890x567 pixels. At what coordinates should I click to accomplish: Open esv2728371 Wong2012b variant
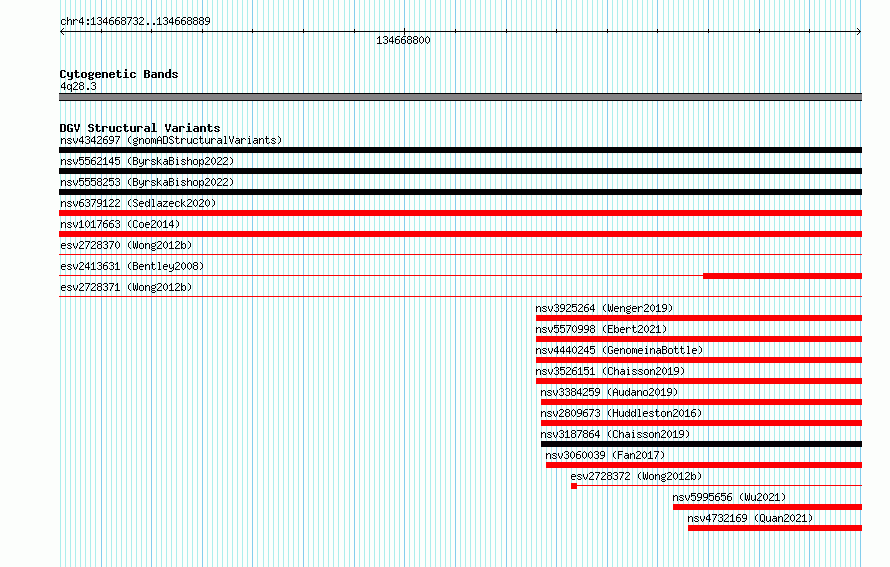point(126,287)
